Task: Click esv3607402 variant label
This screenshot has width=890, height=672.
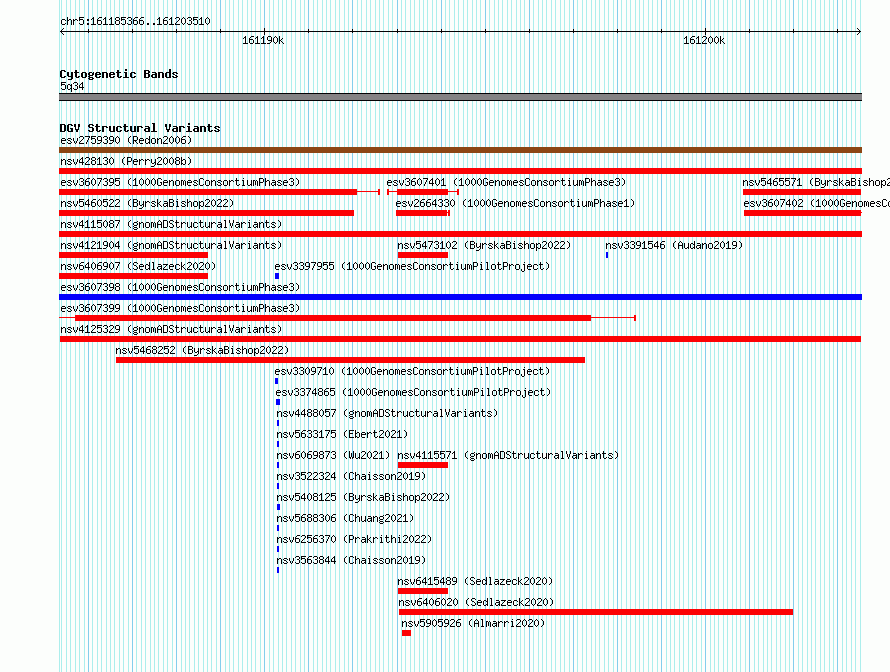Action: [816, 203]
